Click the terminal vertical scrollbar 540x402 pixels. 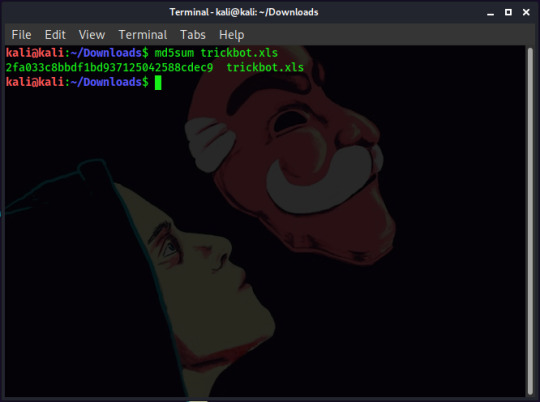(x=530, y=221)
